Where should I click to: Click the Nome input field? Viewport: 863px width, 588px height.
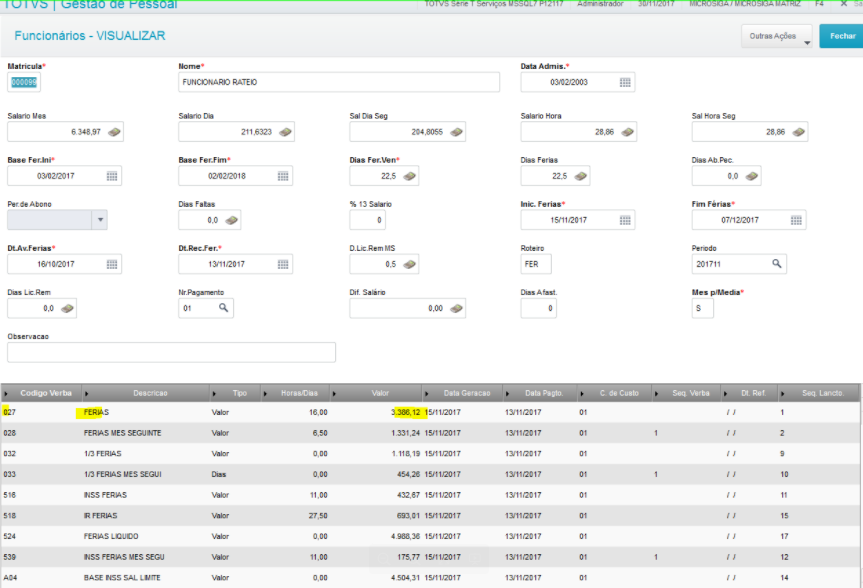tap(339, 82)
